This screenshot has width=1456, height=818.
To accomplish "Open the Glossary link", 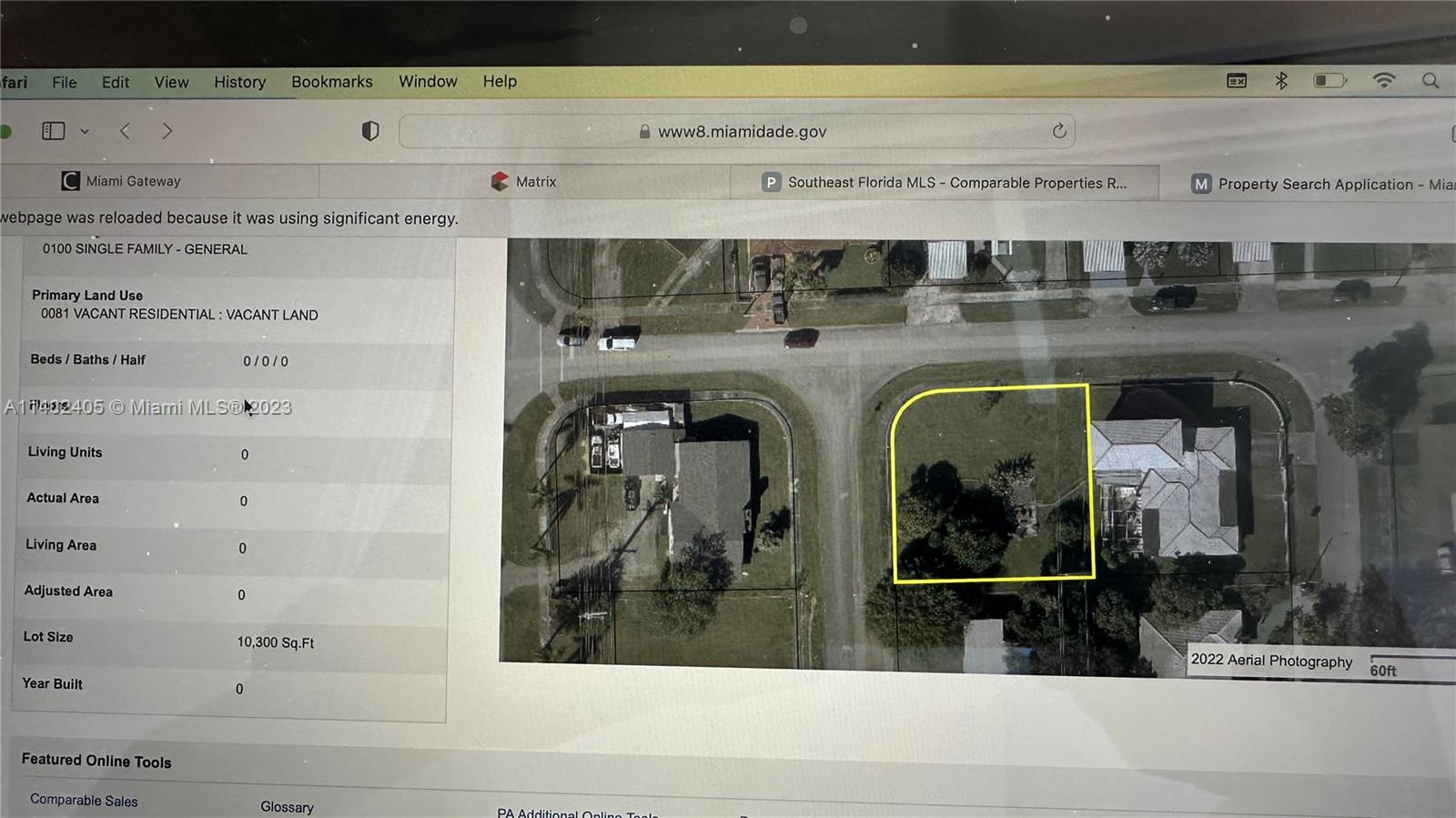I will coord(287,807).
